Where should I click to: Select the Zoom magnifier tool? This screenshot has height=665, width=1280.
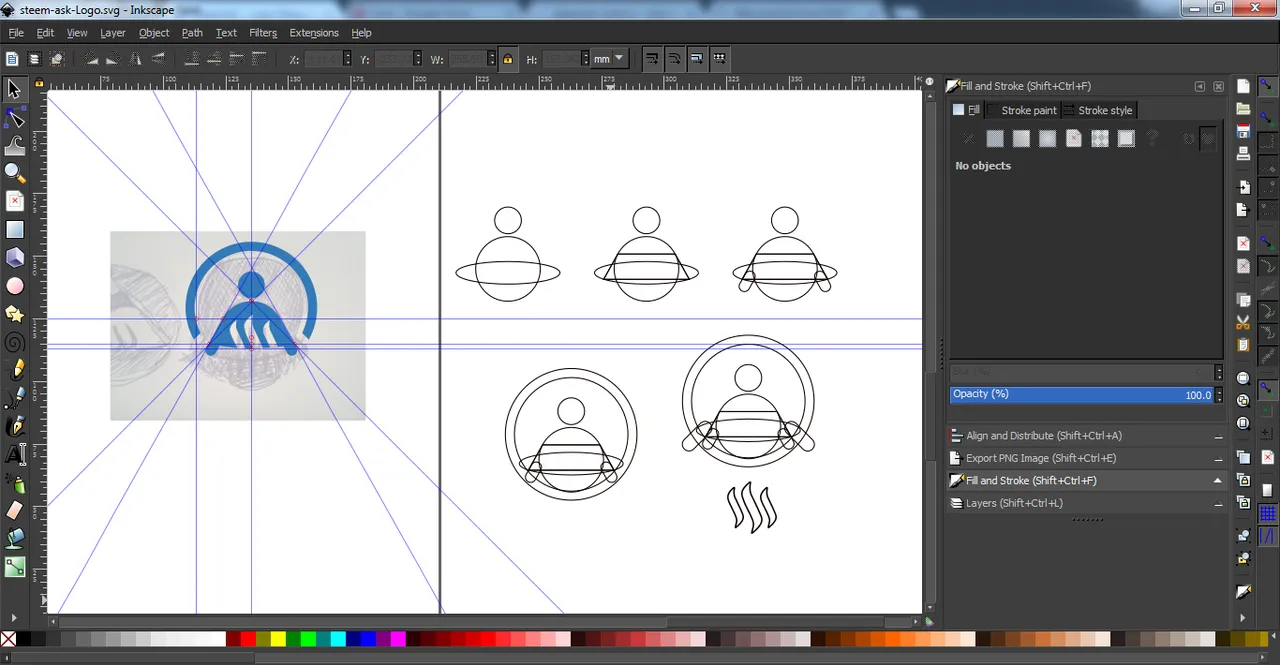(x=14, y=174)
